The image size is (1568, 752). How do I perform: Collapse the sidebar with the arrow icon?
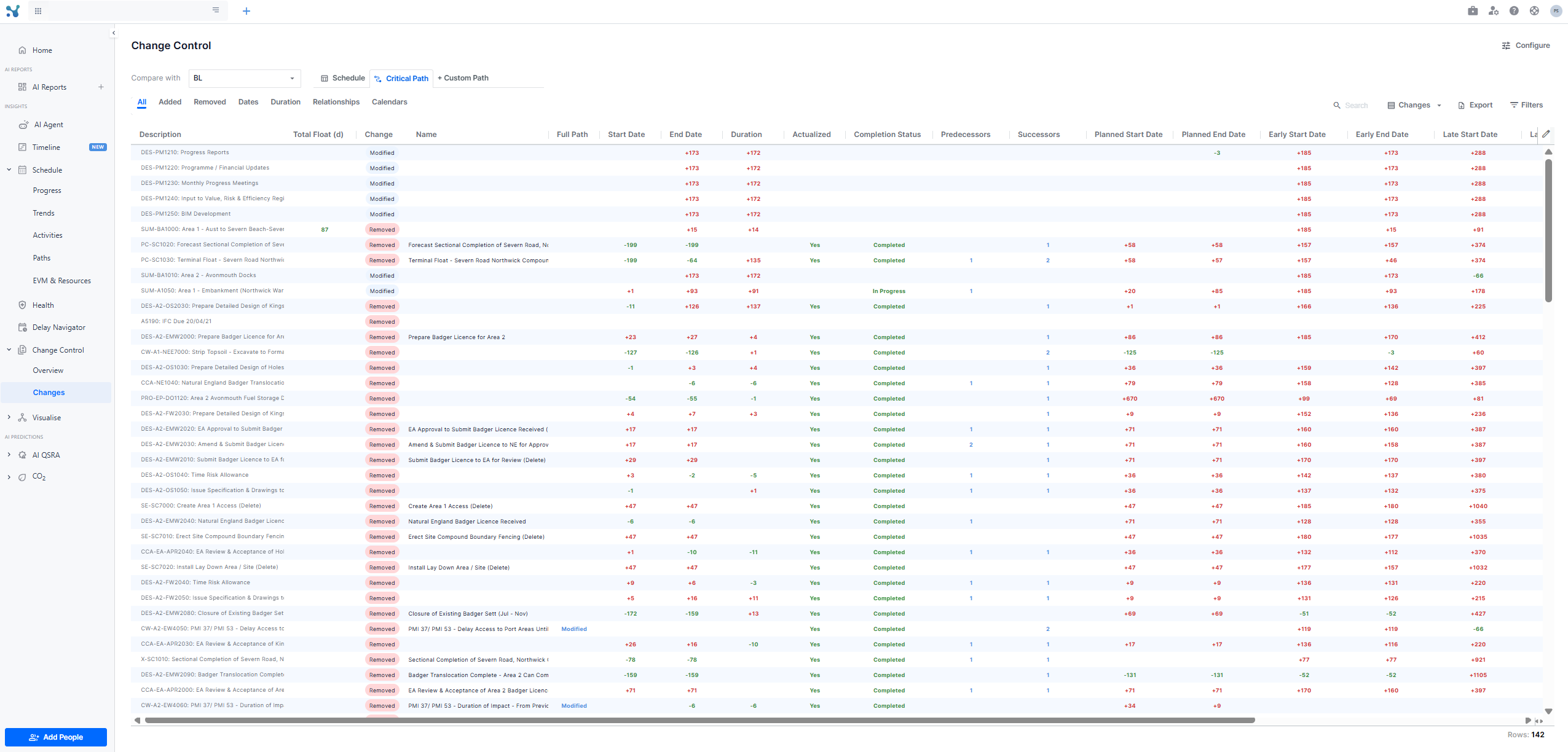[114, 33]
